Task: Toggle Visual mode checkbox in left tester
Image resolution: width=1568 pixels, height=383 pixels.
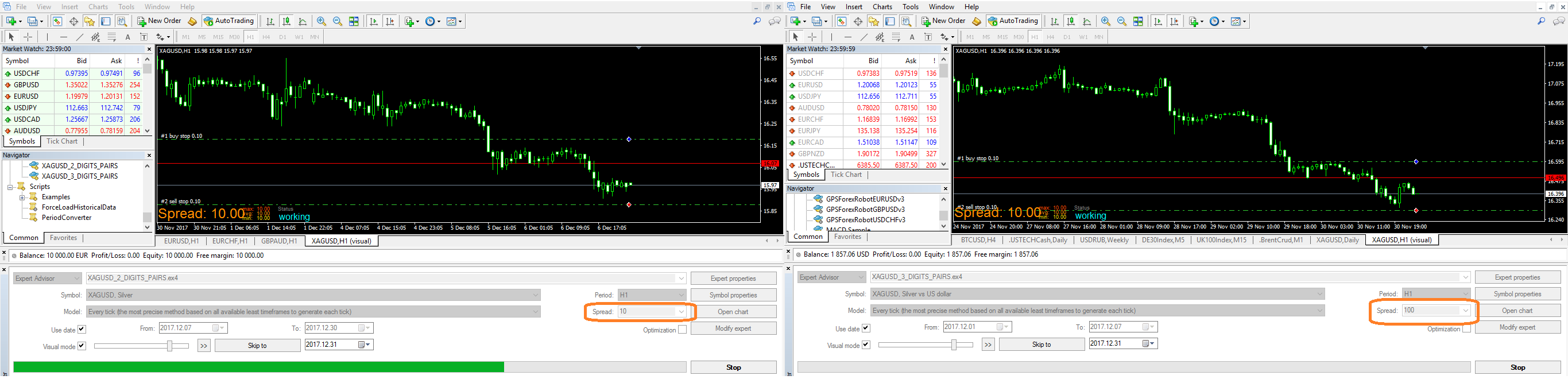Action: 82,346
